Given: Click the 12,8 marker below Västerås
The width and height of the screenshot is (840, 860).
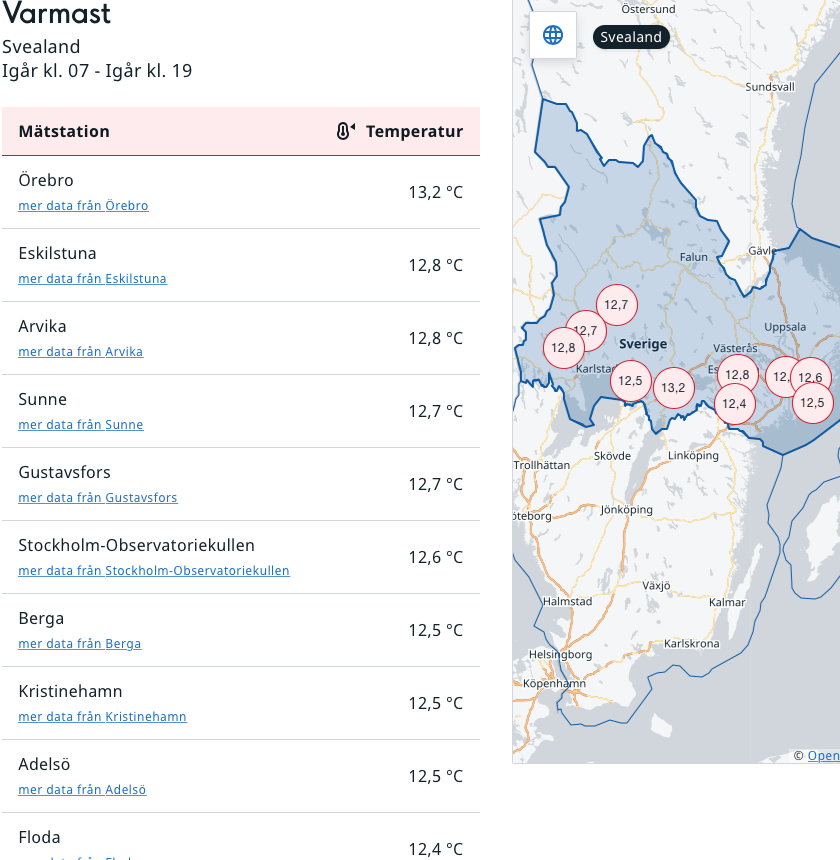Looking at the screenshot, I should (x=738, y=375).
